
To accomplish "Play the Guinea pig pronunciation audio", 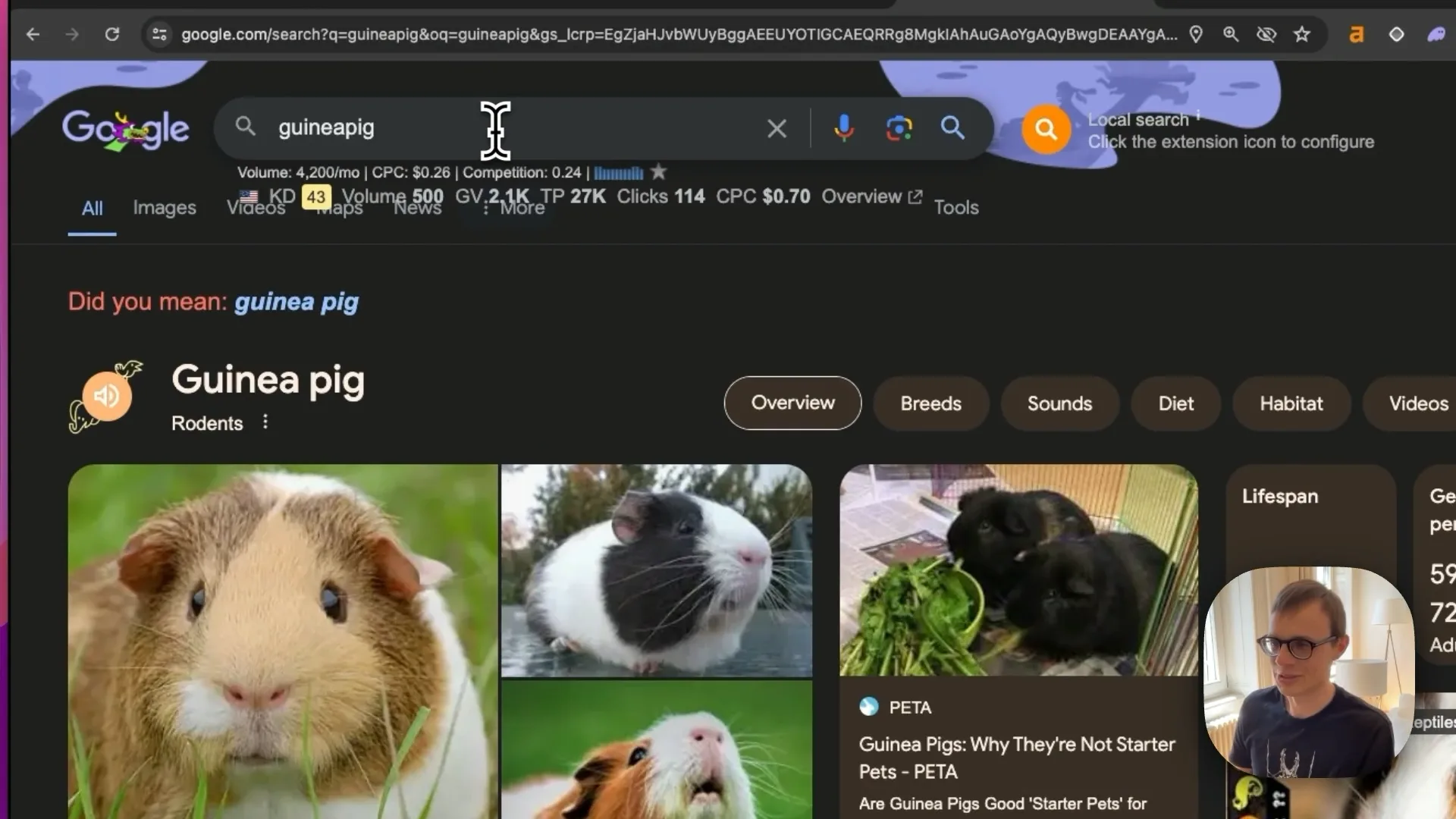I will [107, 395].
